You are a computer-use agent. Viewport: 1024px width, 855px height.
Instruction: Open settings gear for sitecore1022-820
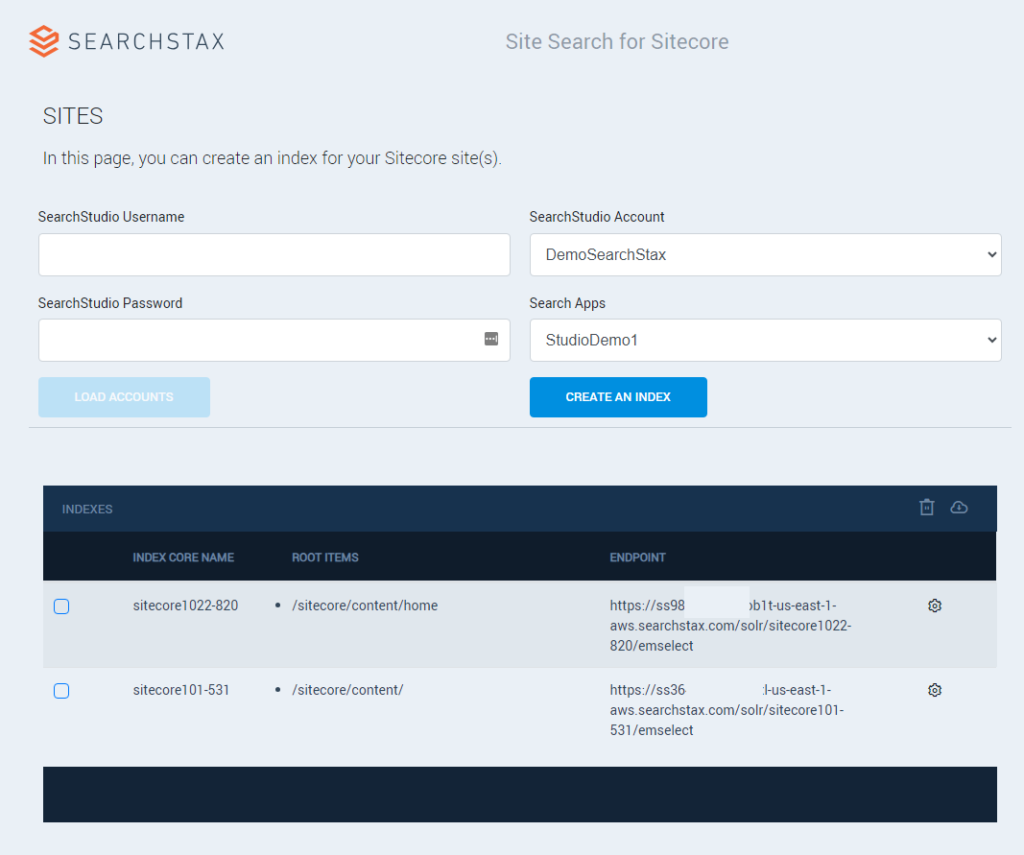(935, 605)
